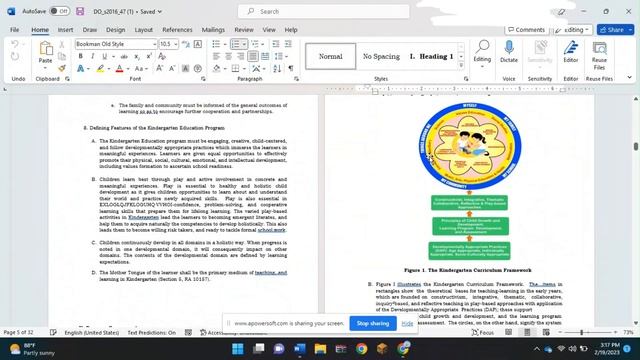
Task: Expand font color palette arrow
Action: [x=128, y=69]
